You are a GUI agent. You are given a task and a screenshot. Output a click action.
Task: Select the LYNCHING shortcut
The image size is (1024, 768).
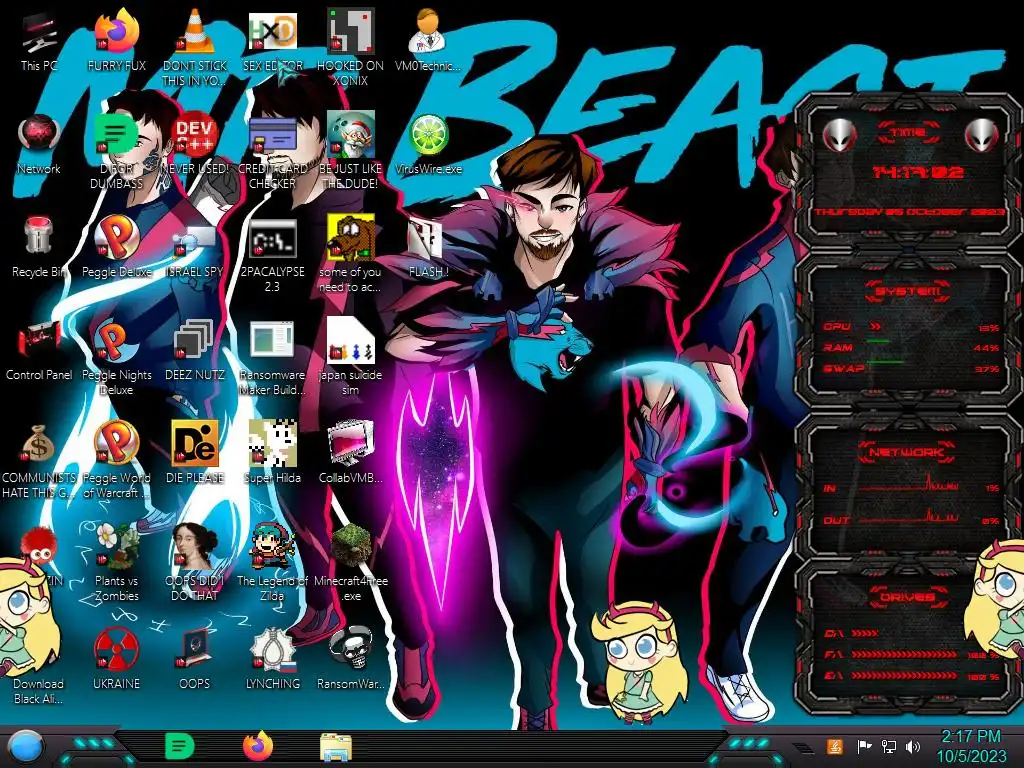click(x=272, y=658)
